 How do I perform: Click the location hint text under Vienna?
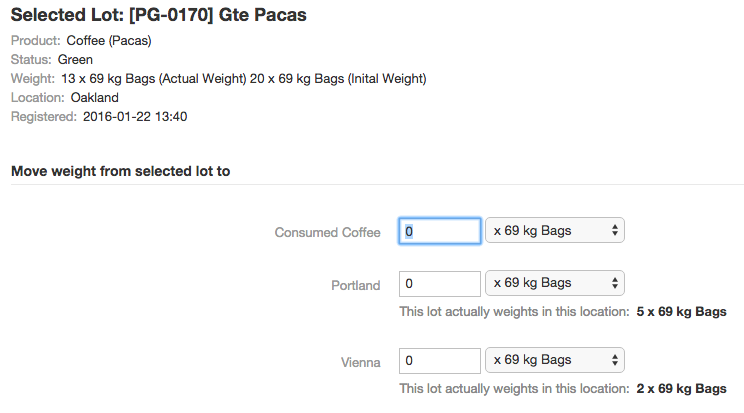pyautogui.click(x=514, y=389)
